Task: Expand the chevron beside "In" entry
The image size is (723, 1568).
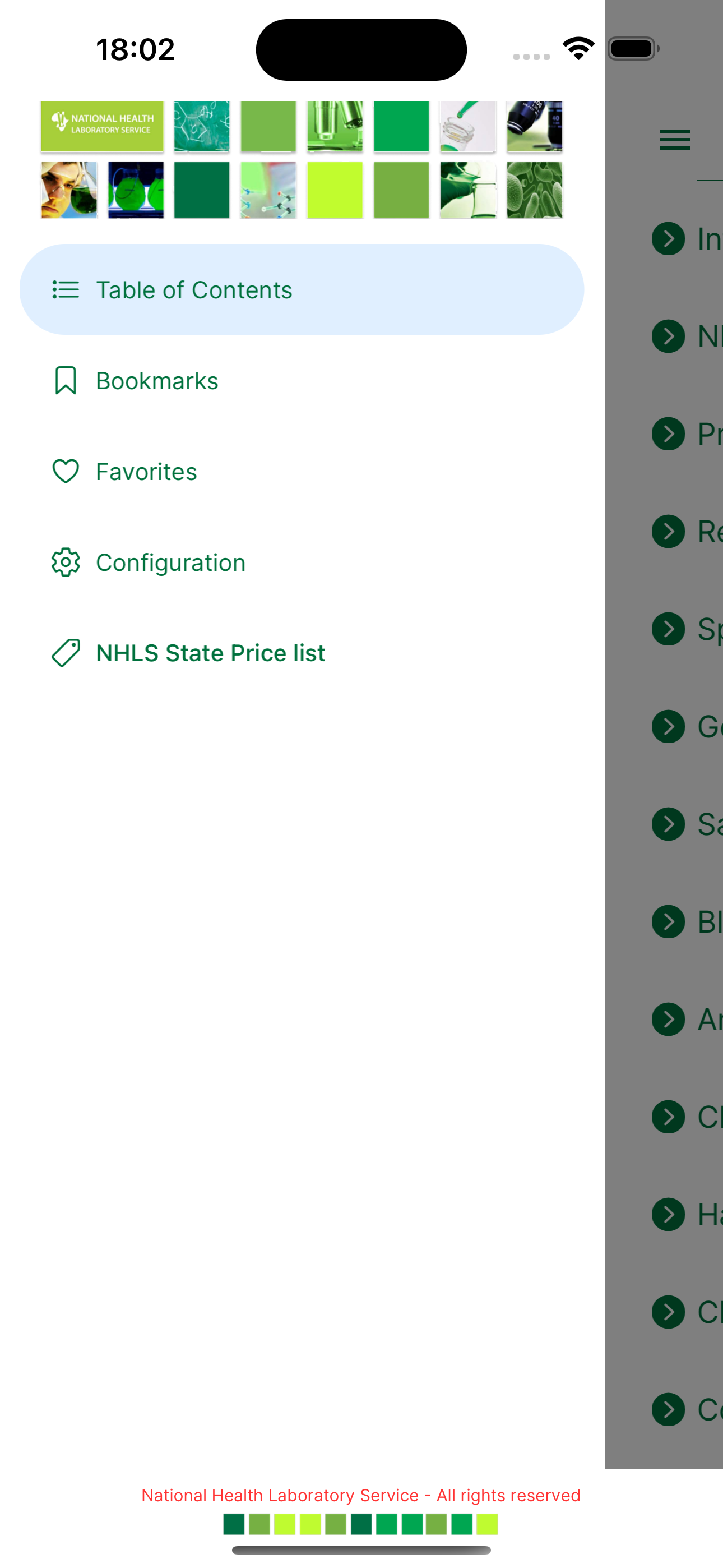Action: (668, 238)
